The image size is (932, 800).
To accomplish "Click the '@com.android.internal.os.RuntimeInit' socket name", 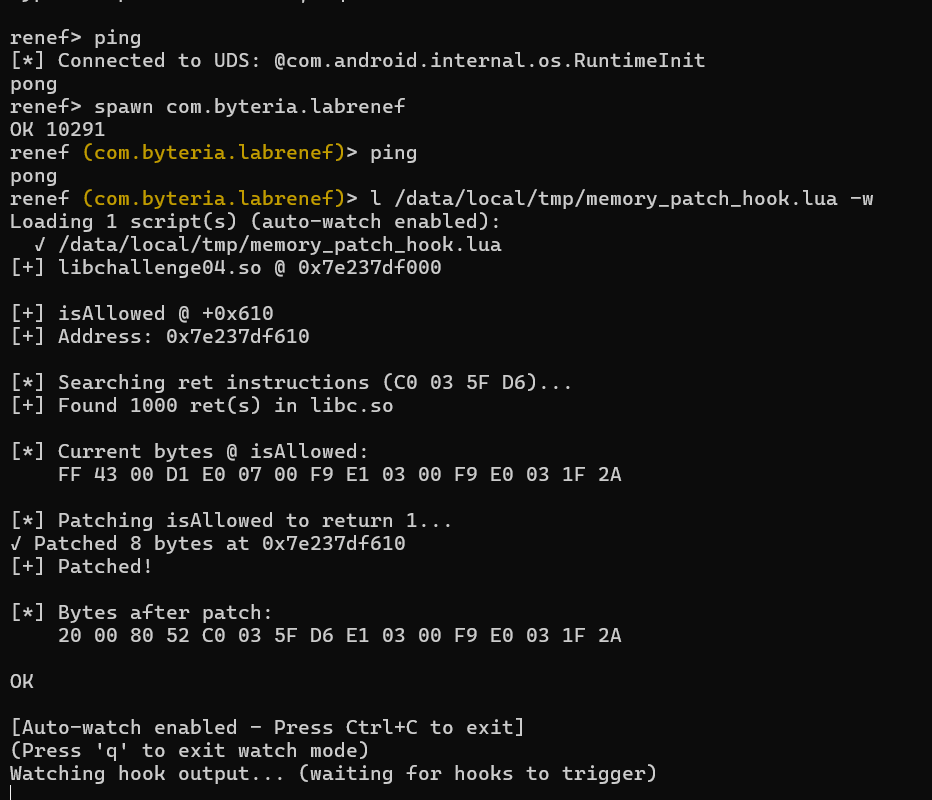I will pos(489,61).
